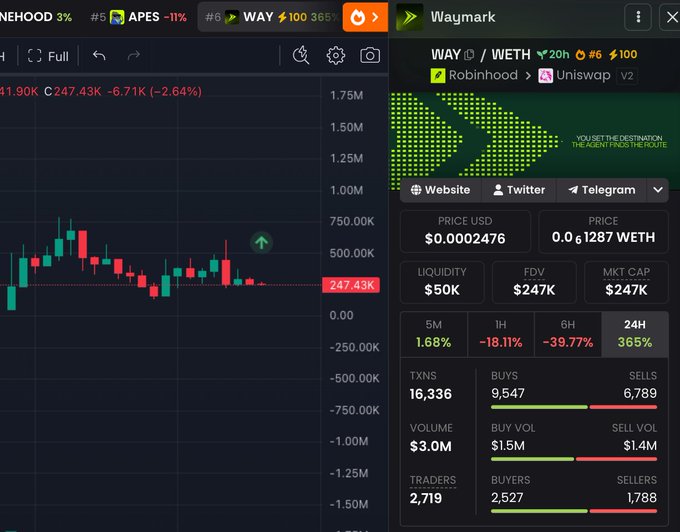Click the Waymark banner image

pyautogui.click(x=534, y=140)
